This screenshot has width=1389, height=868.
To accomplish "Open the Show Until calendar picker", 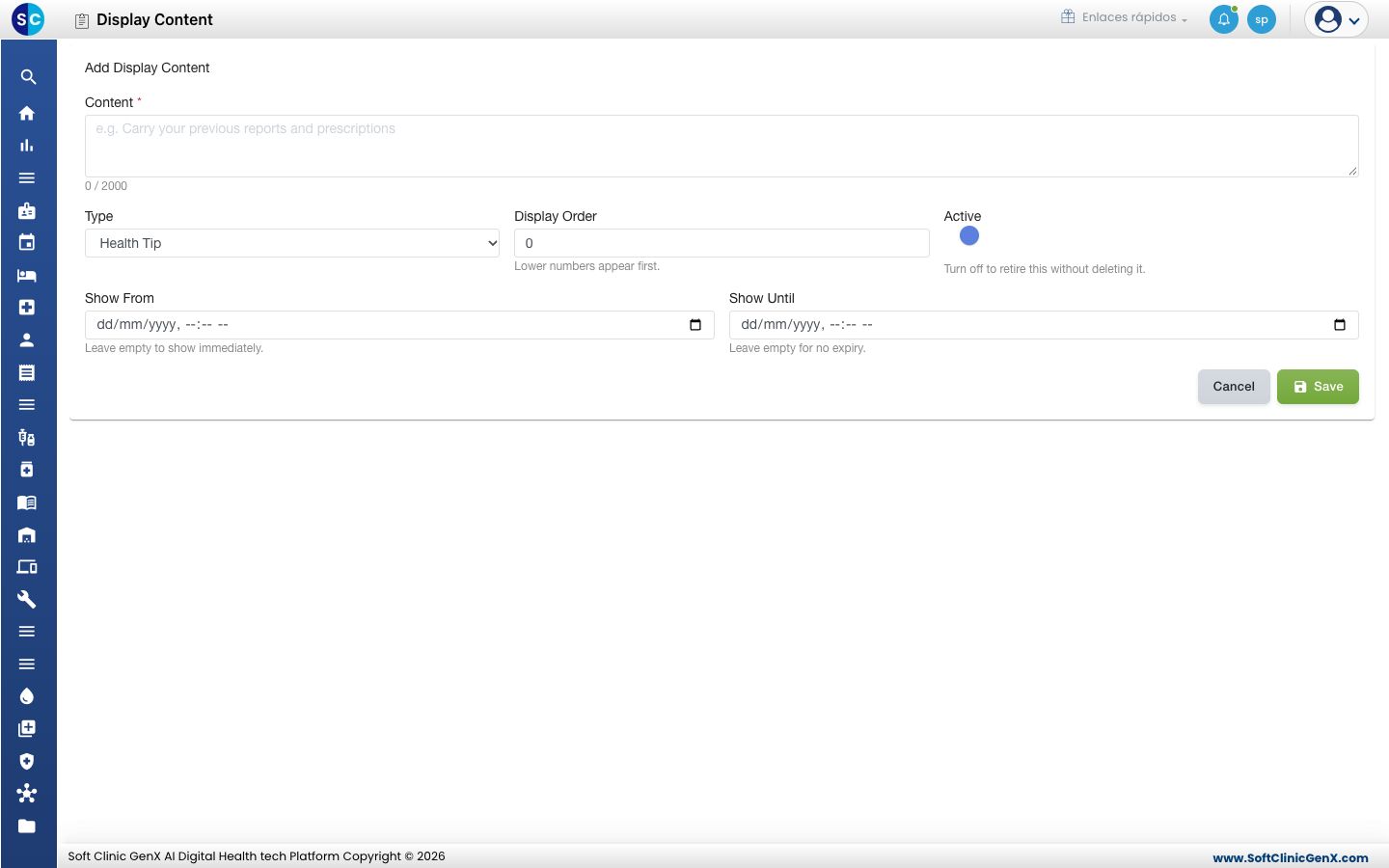I will (1340, 325).
